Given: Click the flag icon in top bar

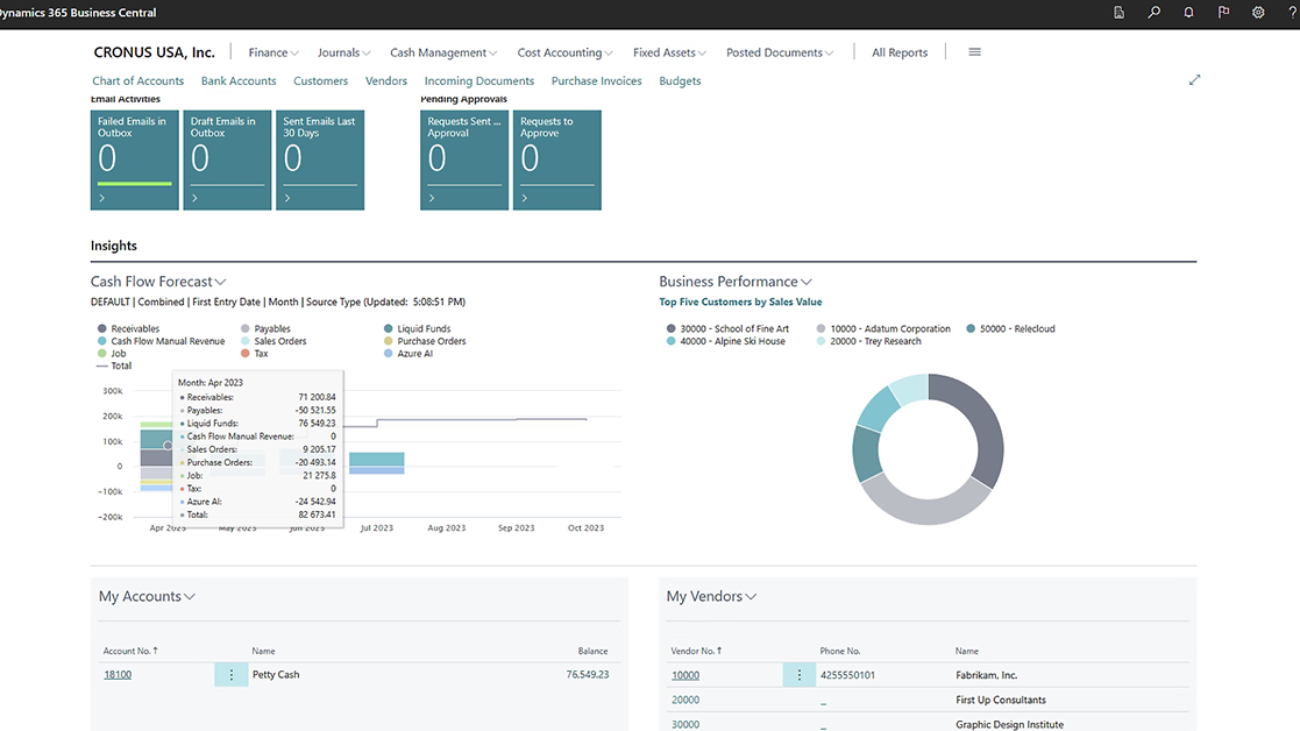Looking at the screenshot, I should click(1223, 13).
